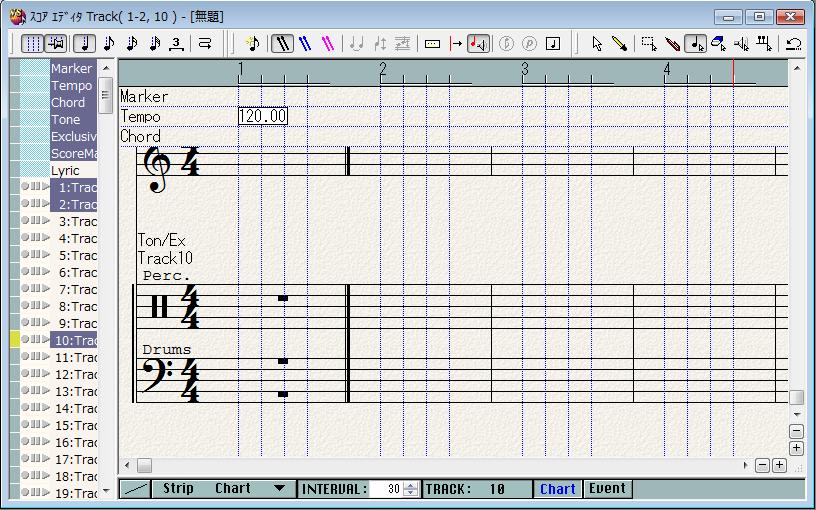Click the track list scrollbar thumb
Viewport: 816px width, 510px height.
[x=106, y=95]
